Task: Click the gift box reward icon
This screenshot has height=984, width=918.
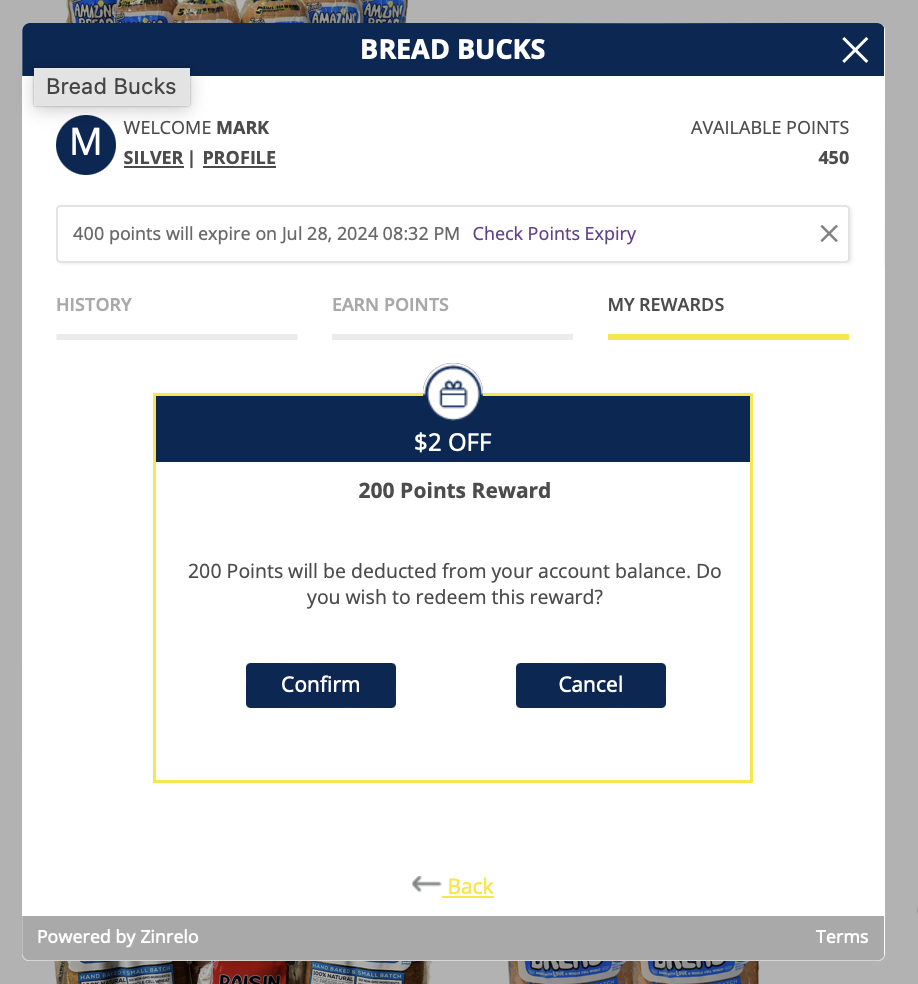Action: [453, 394]
